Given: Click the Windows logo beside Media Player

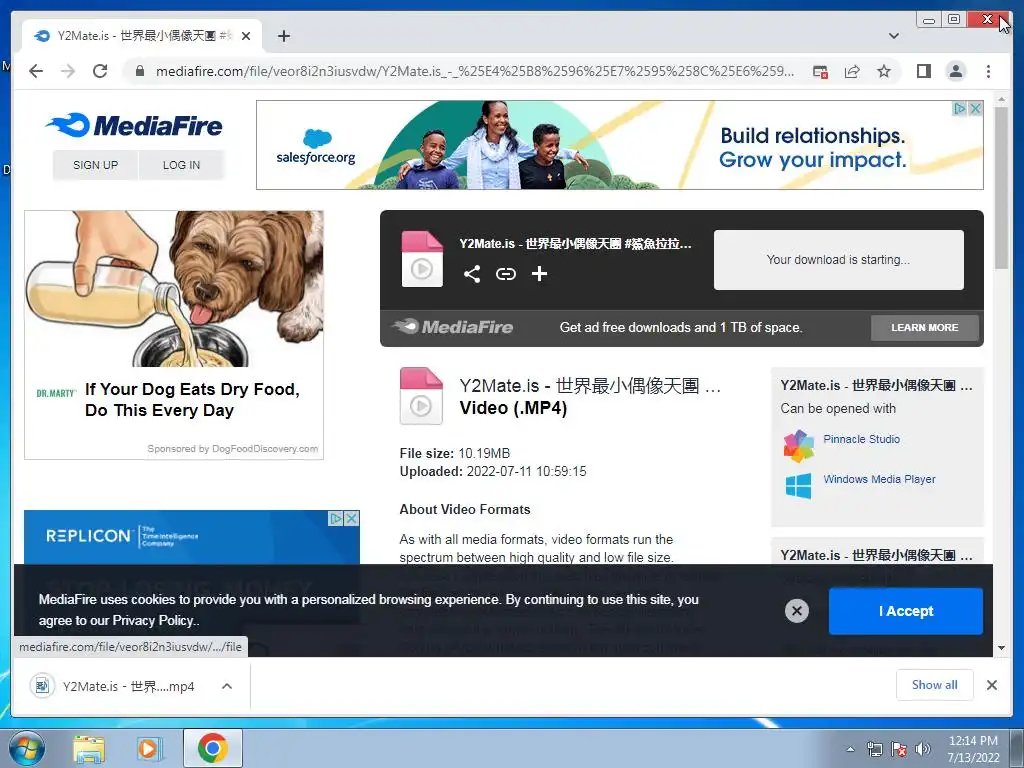Looking at the screenshot, I should click(x=798, y=486).
